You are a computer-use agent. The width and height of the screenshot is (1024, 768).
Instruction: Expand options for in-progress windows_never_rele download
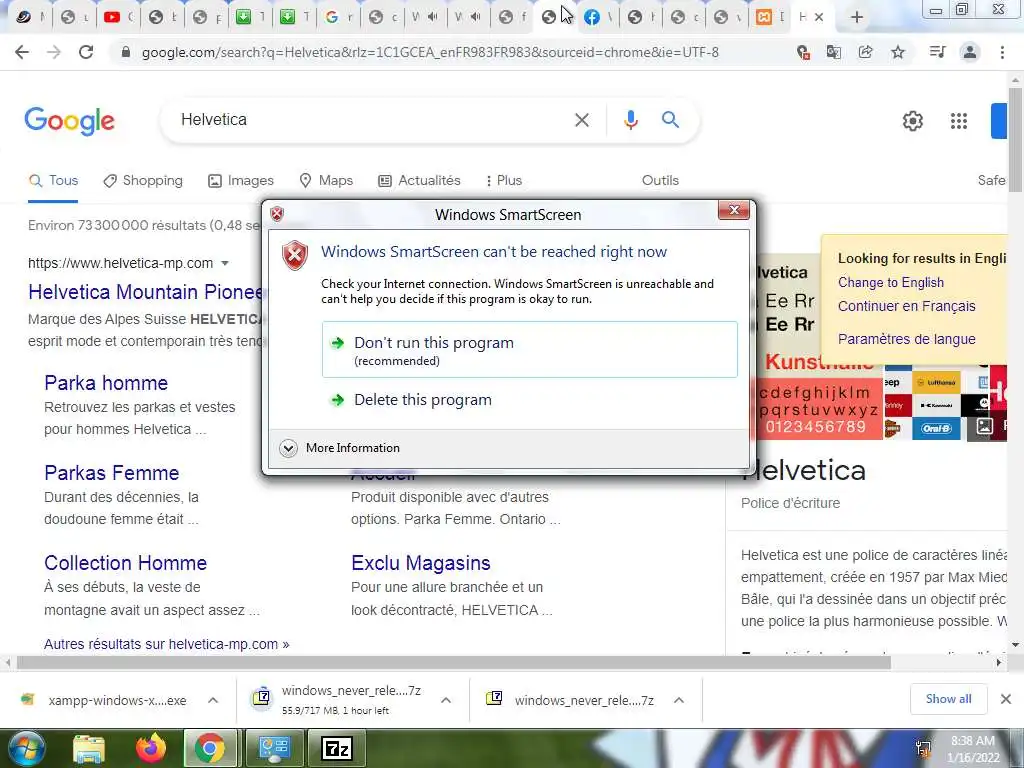pos(446,700)
